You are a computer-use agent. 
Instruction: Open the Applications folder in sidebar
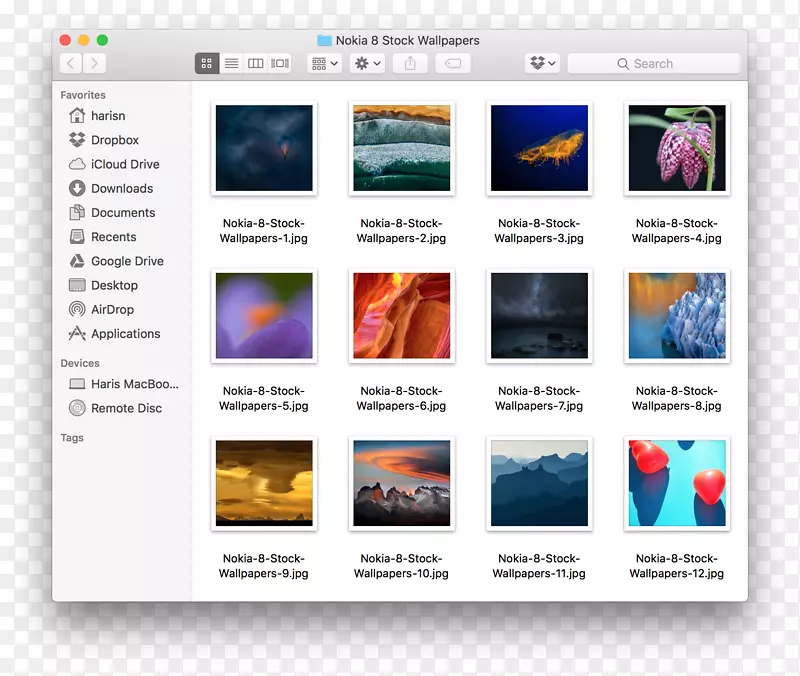[x=125, y=334]
